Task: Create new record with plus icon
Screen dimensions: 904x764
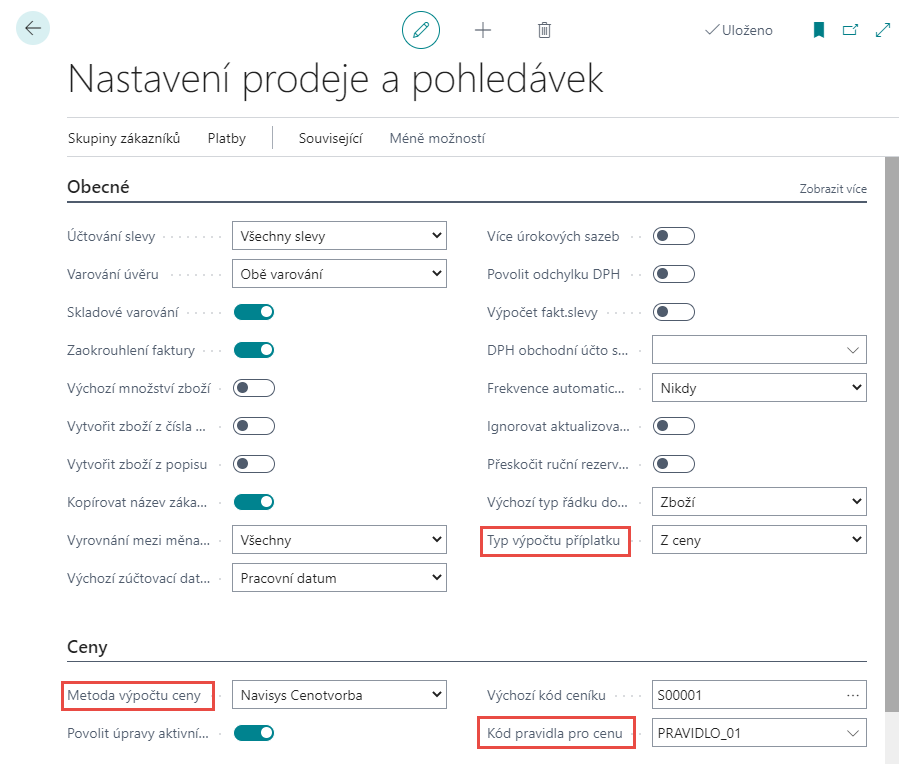Action: click(x=483, y=30)
